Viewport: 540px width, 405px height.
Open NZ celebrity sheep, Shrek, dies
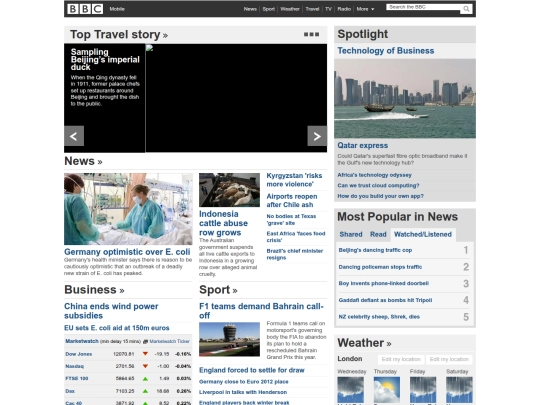click(379, 317)
